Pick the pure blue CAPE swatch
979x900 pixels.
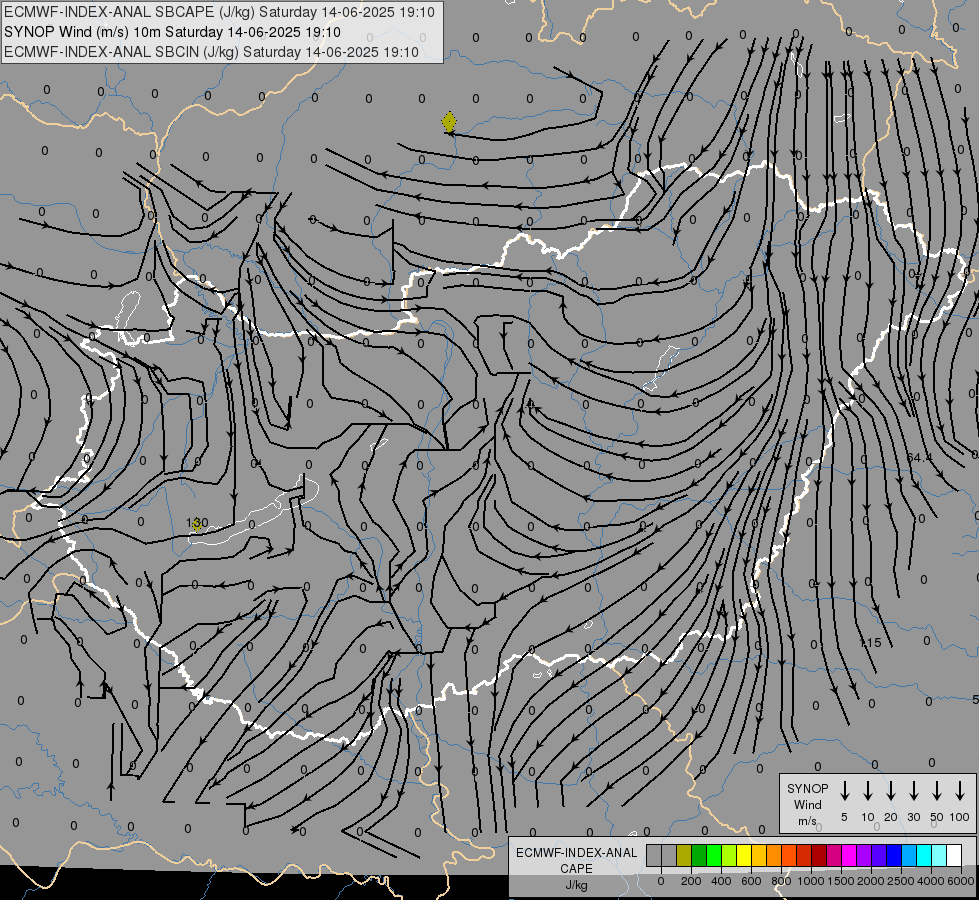894,855
